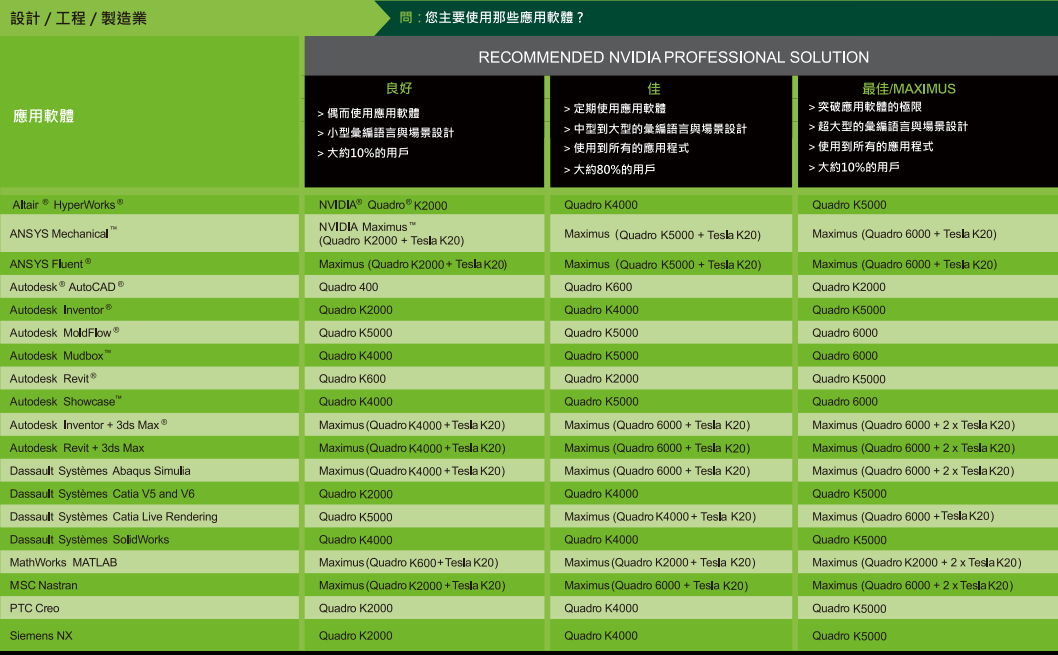Image resolution: width=1058 pixels, height=655 pixels.
Task: Click the Autodesk Mudbox row label
Action: (60, 355)
